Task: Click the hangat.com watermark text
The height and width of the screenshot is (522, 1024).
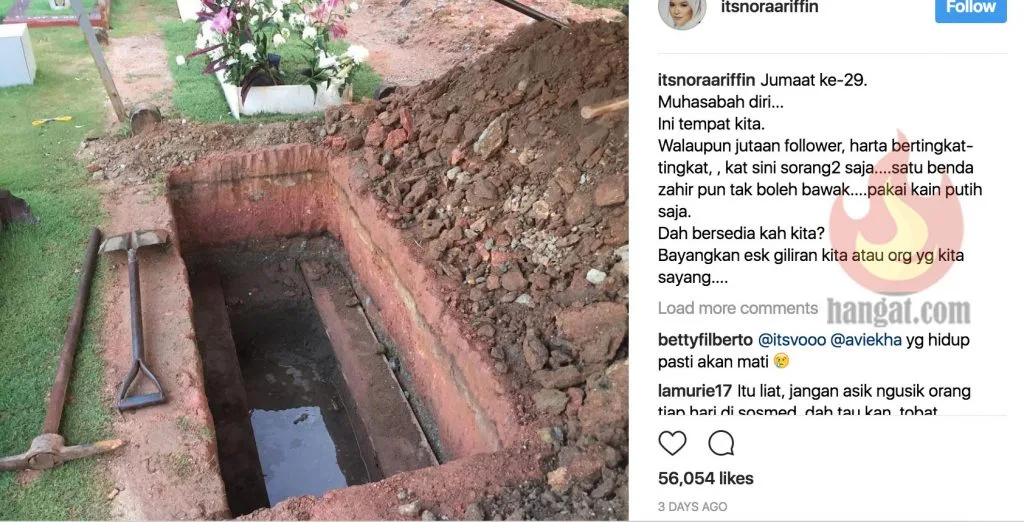Action: tap(898, 312)
